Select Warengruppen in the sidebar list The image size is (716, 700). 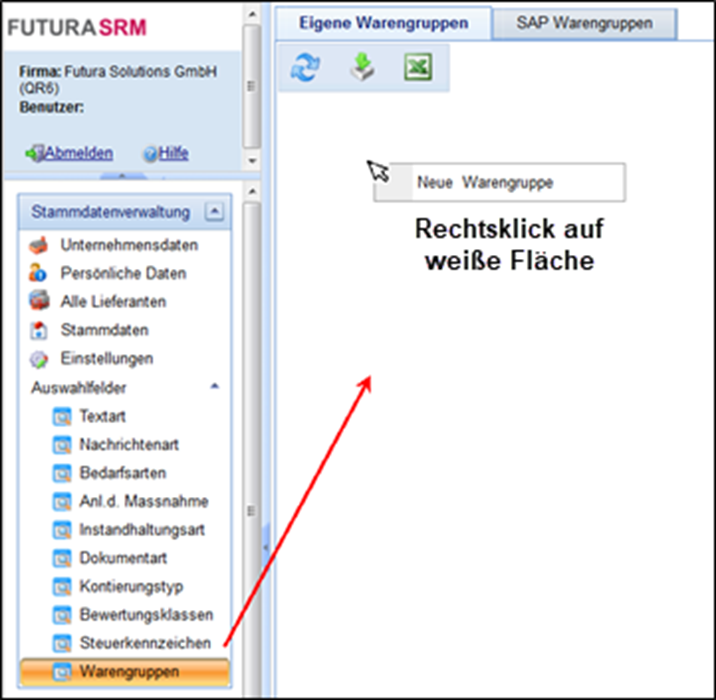tap(129, 671)
